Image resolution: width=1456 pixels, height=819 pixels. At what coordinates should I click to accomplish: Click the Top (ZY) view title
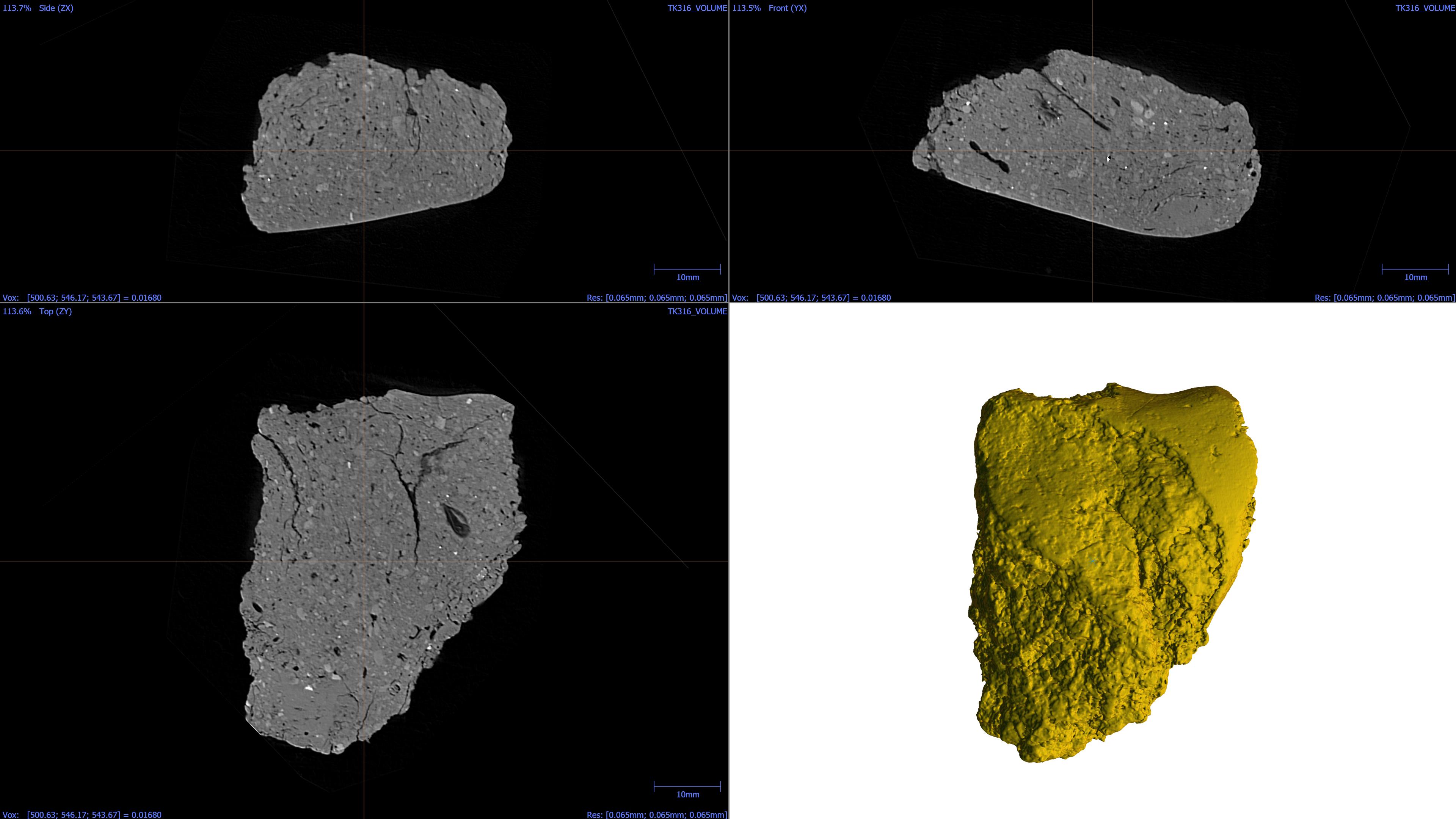[x=55, y=311]
